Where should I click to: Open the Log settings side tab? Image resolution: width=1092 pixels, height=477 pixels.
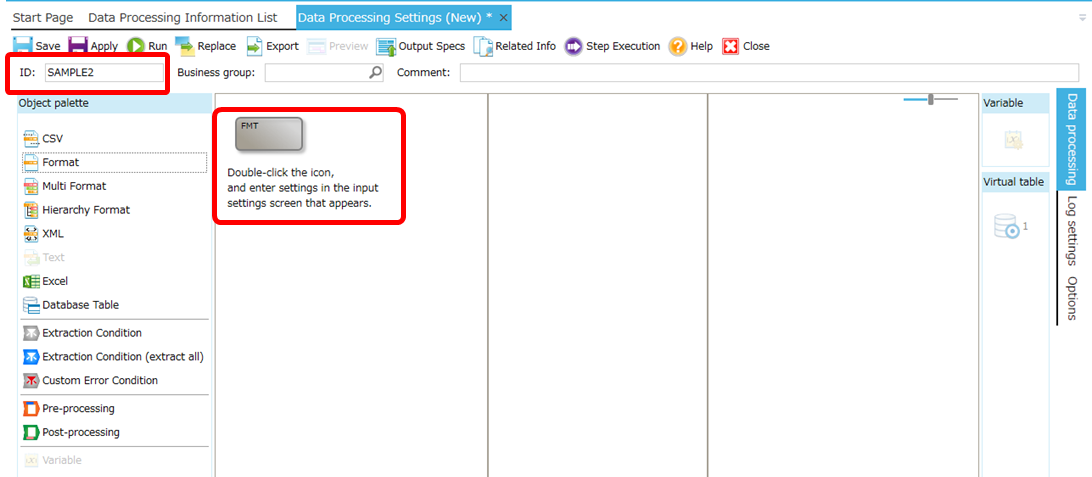click(x=1072, y=230)
